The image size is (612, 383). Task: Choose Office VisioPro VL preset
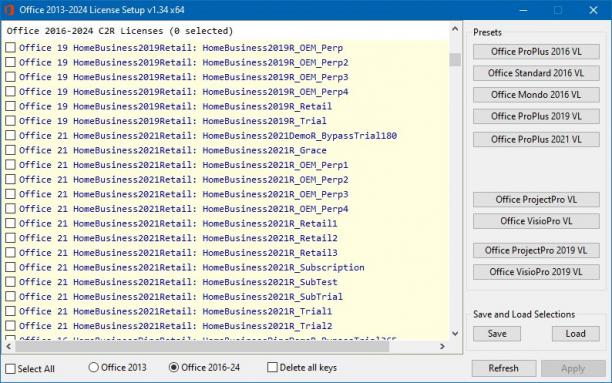(536, 221)
